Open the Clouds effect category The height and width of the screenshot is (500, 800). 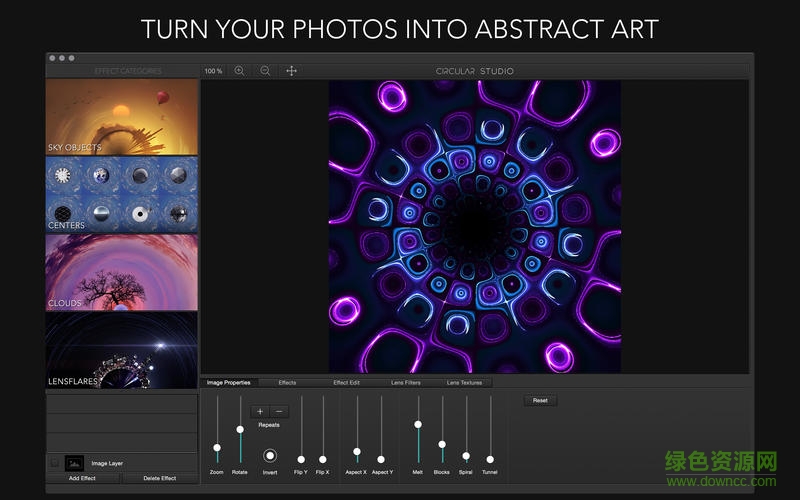(x=122, y=271)
